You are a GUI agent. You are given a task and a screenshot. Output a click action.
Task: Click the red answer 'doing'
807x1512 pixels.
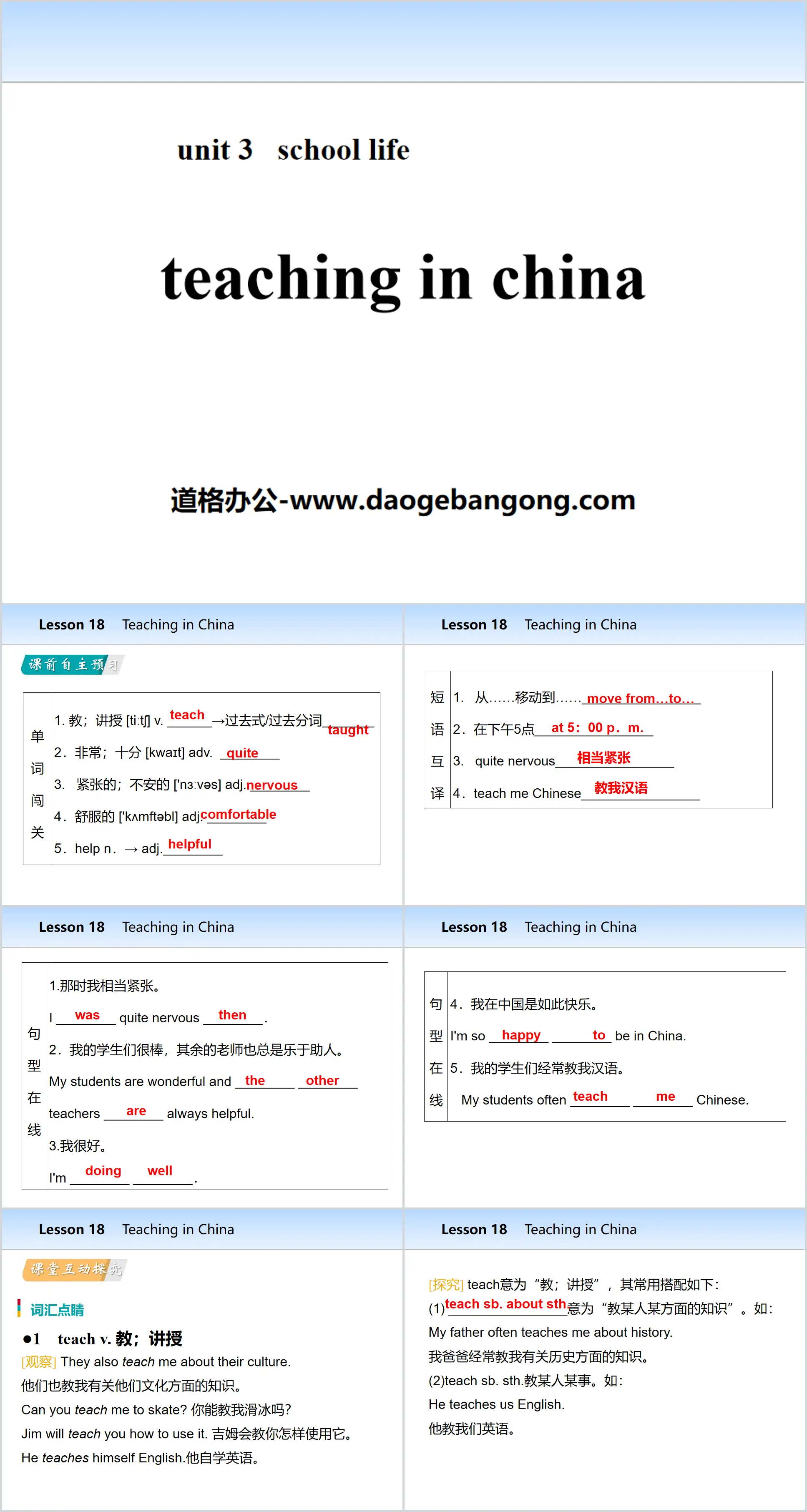(x=103, y=1170)
